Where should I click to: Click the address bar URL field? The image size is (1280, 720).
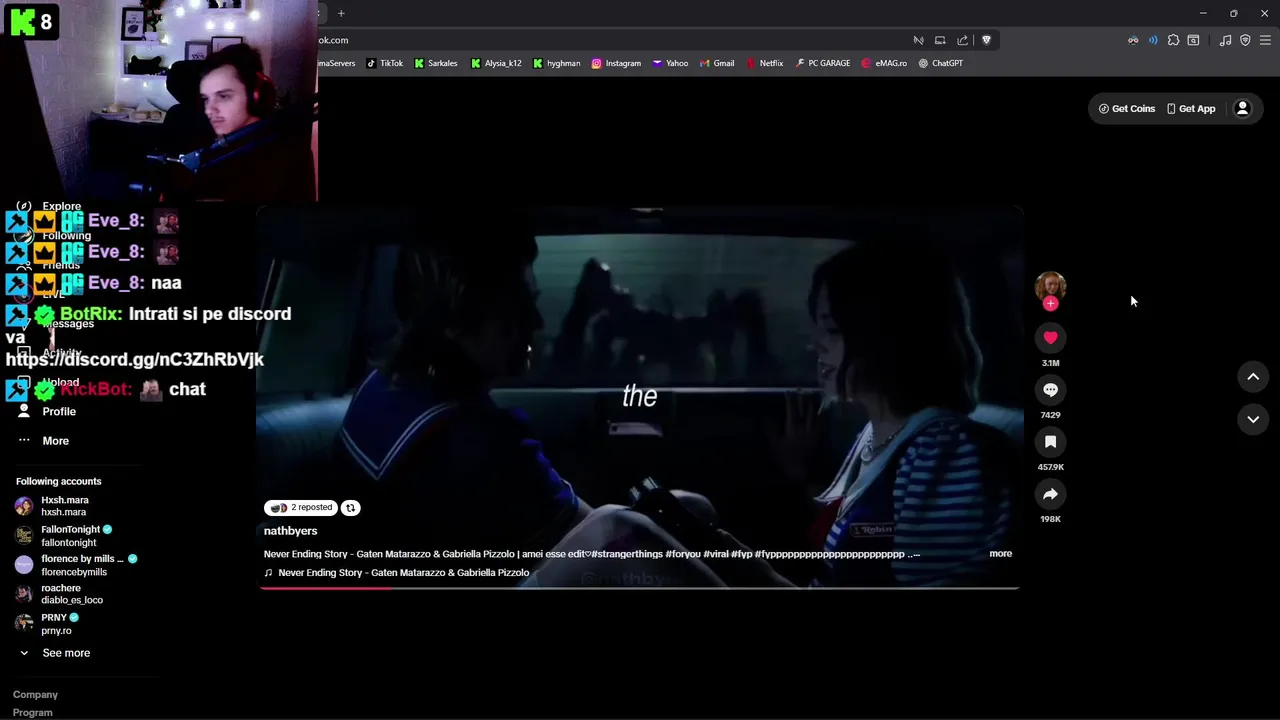click(x=610, y=40)
